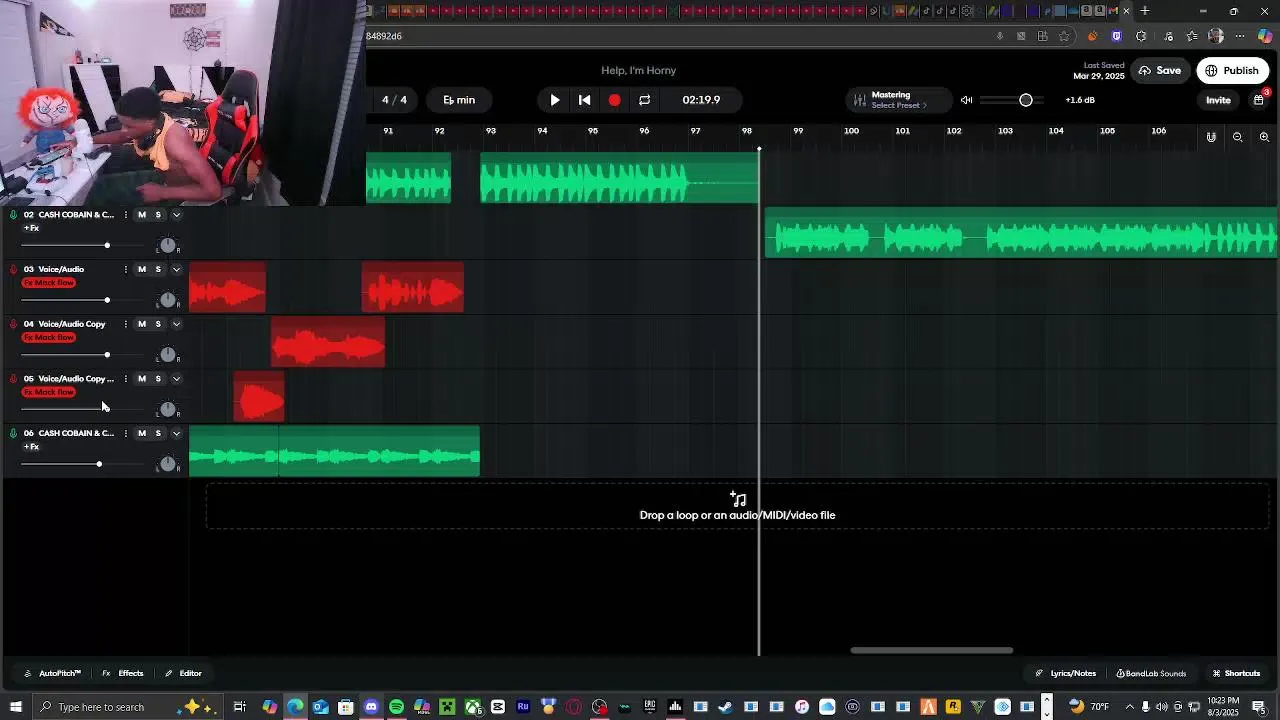Expand track 05 chevron dropdown

[x=176, y=379]
